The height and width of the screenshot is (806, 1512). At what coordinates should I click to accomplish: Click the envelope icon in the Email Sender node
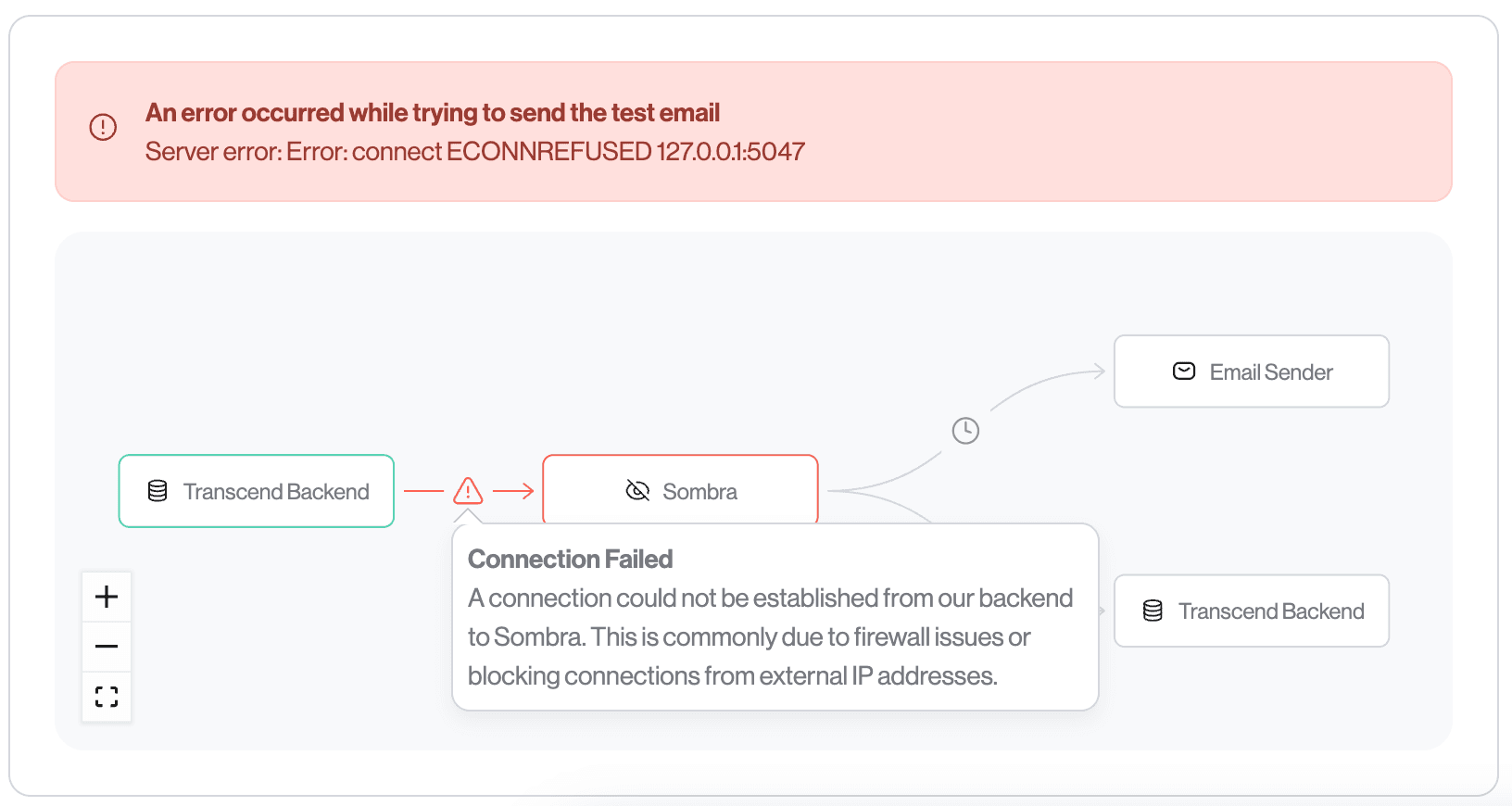(x=1183, y=371)
